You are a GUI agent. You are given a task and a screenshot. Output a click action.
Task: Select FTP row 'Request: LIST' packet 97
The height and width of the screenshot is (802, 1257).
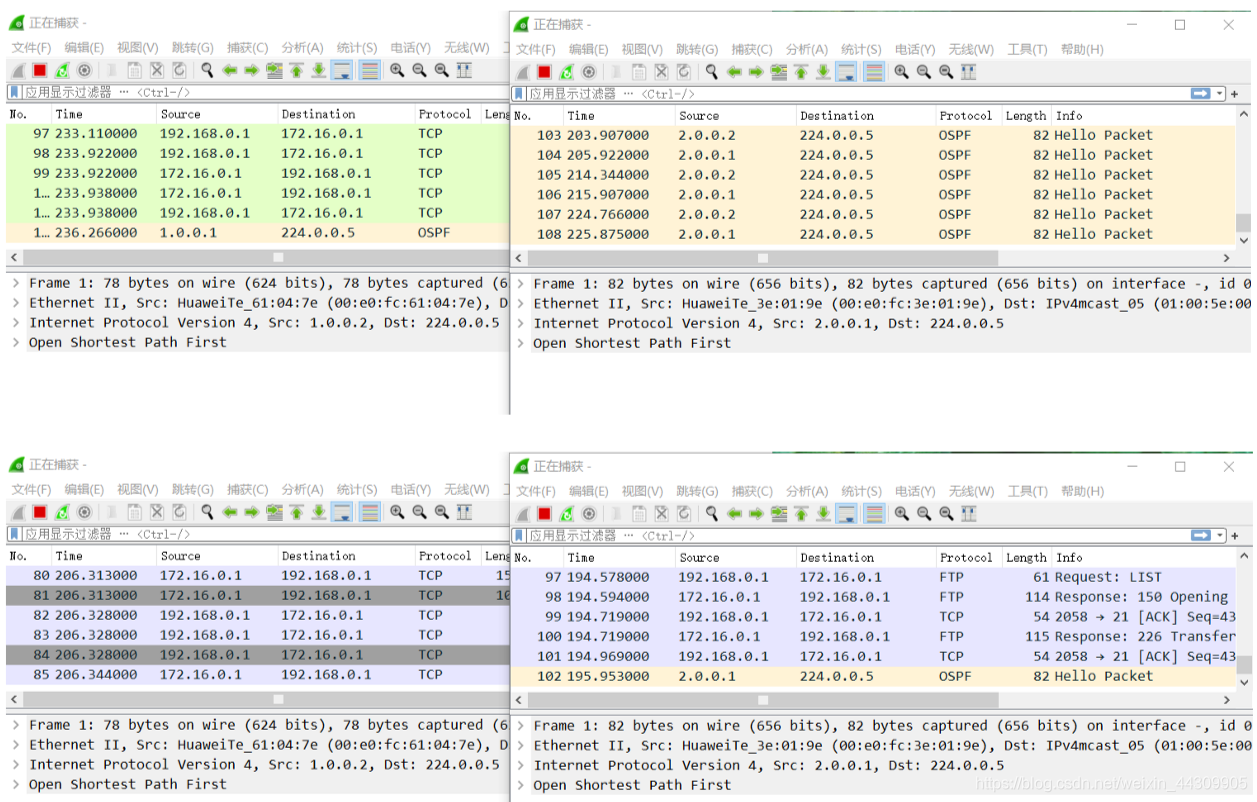873,577
